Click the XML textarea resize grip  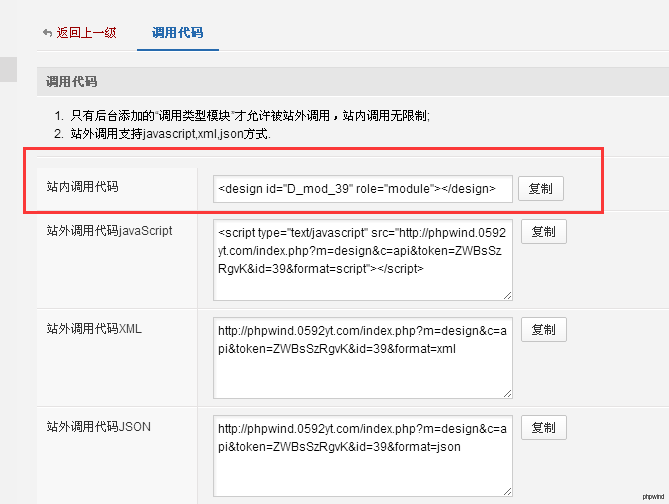click(507, 393)
